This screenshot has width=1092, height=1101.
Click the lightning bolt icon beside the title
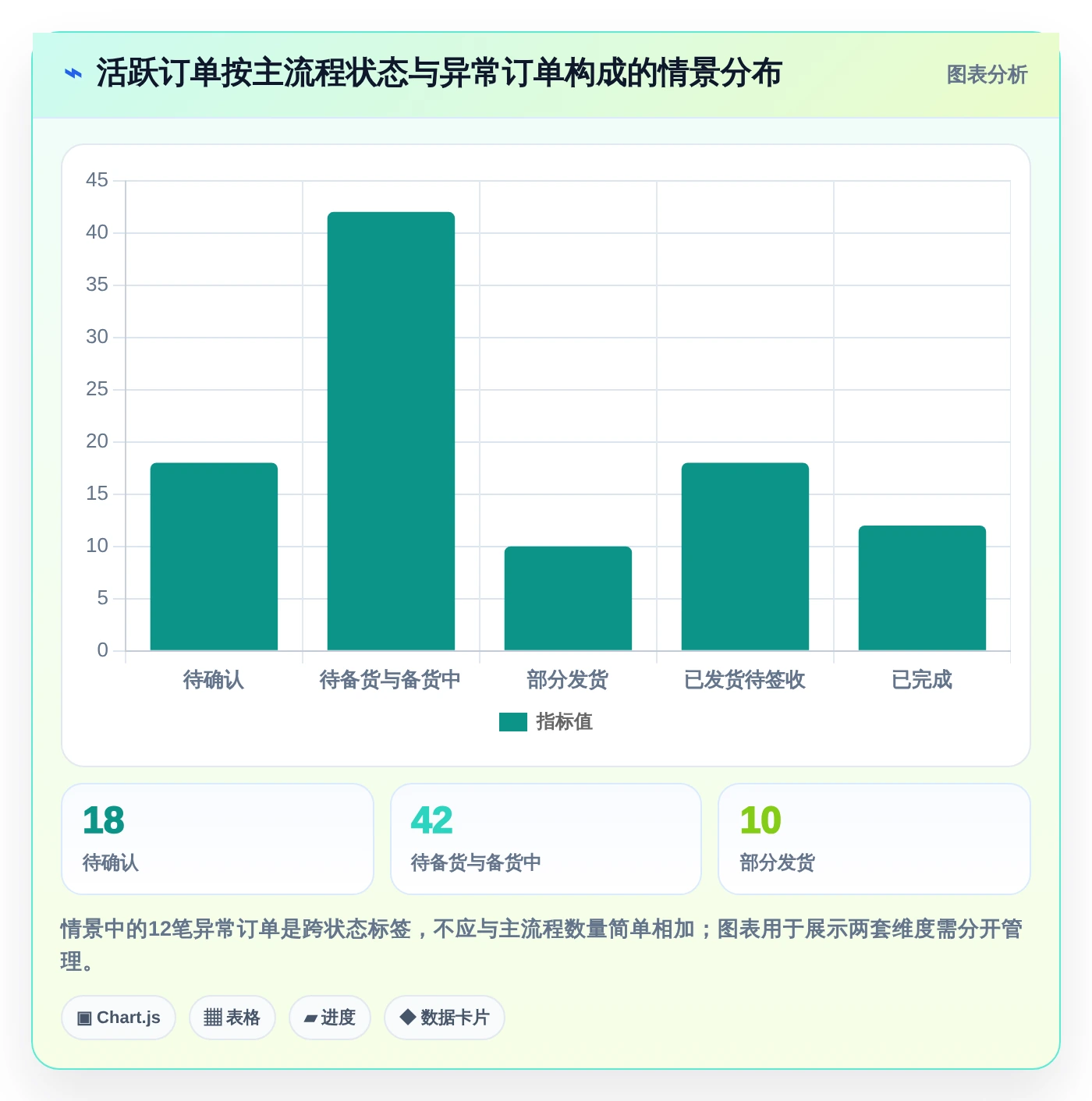coord(73,74)
